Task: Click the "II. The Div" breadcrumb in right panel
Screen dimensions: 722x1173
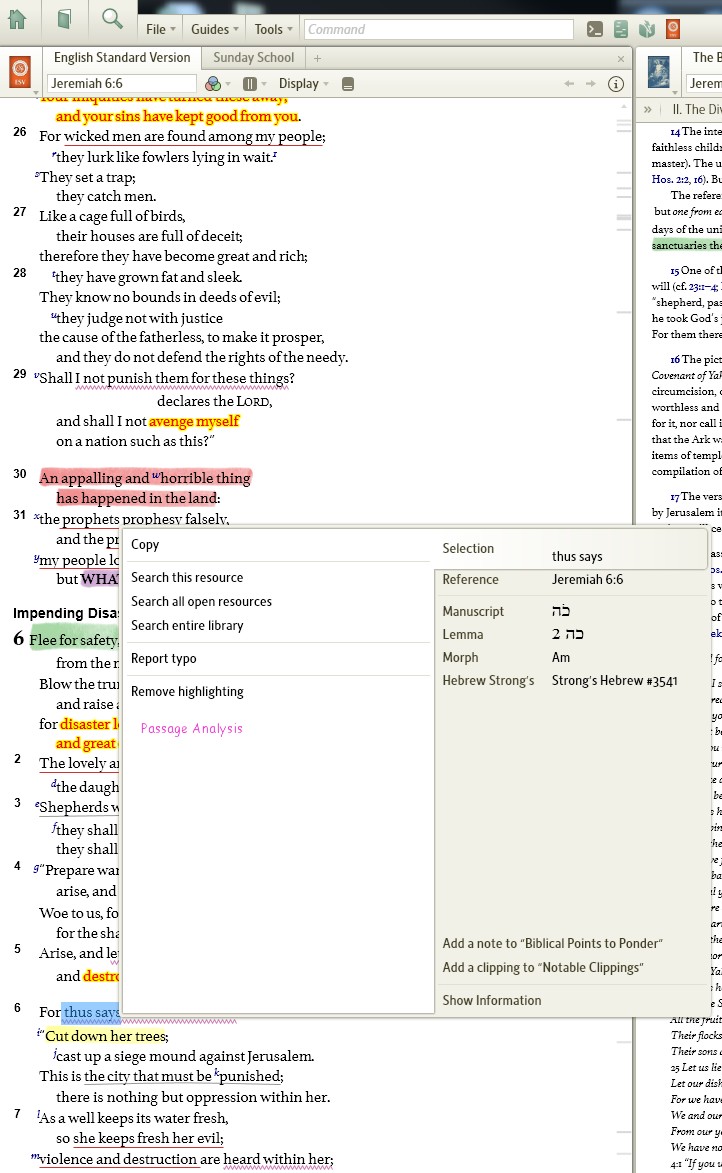Action: 697,110
